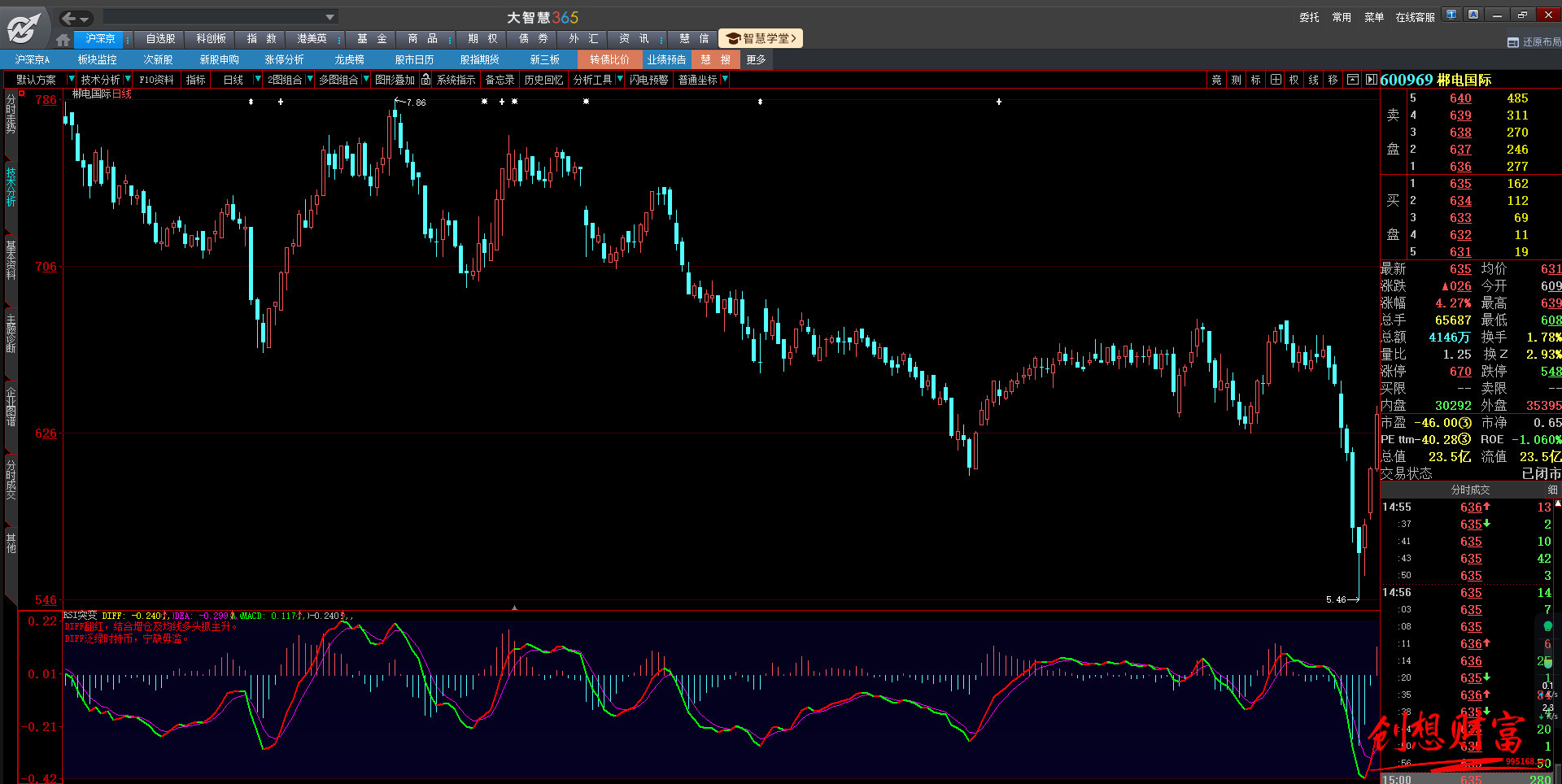This screenshot has height=784, width=1562.
Task: Toggle 细 detail view in 分时成交 header
Action: [x=1552, y=490]
